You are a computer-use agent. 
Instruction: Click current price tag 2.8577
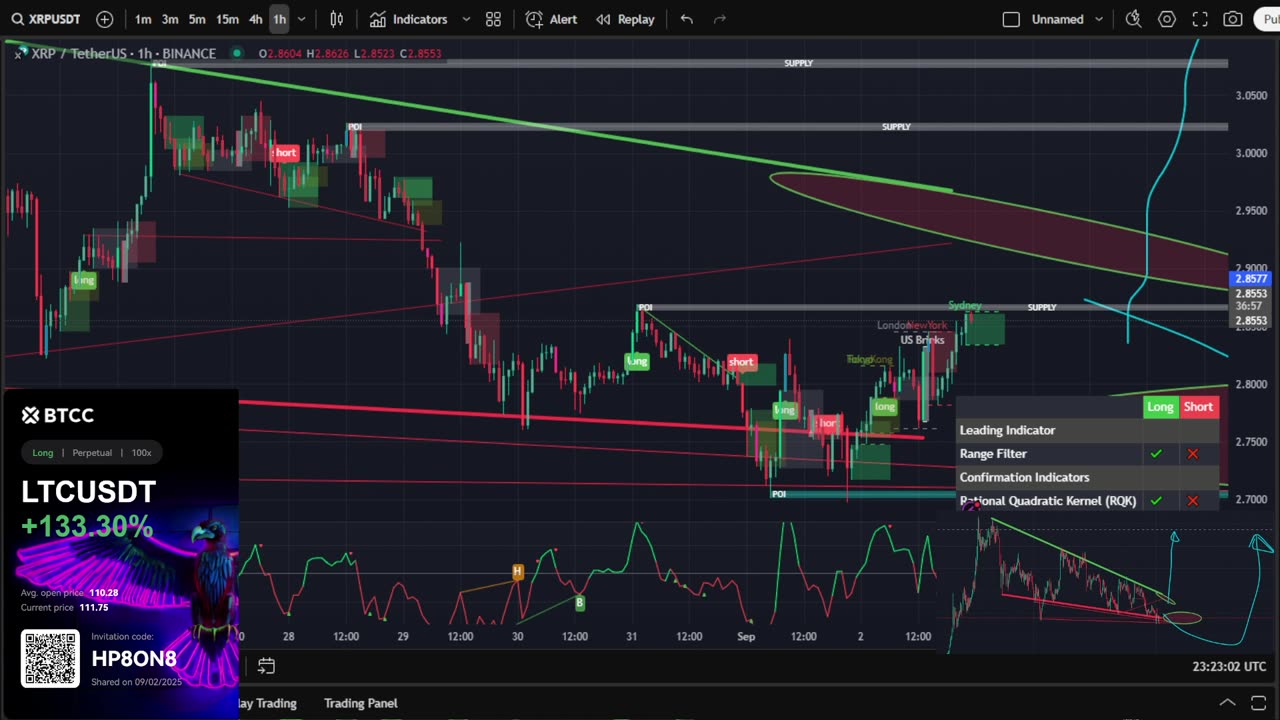click(x=1251, y=279)
